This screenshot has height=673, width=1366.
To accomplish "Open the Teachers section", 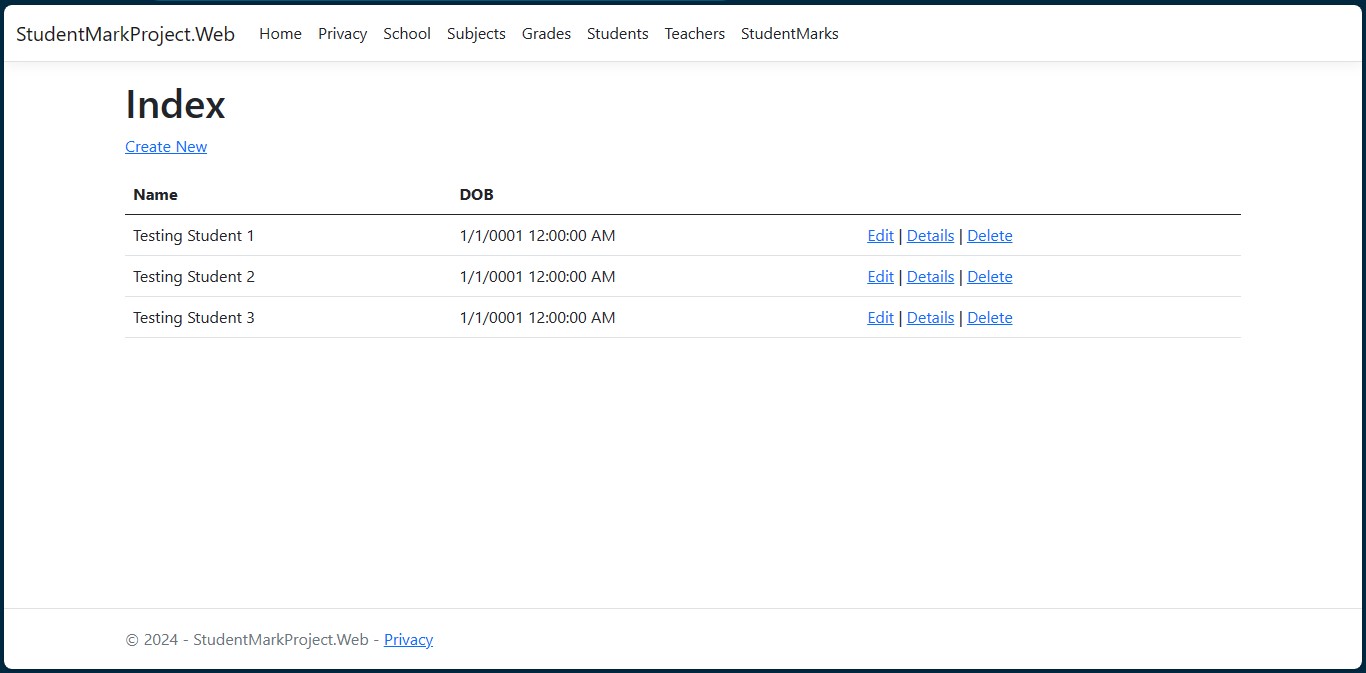I will [694, 33].
